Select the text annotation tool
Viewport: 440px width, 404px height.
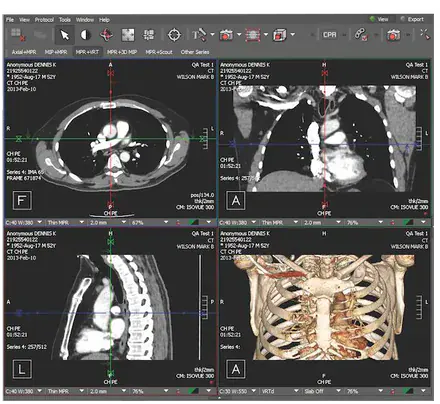pyautogui.click(x=199, y=35)
